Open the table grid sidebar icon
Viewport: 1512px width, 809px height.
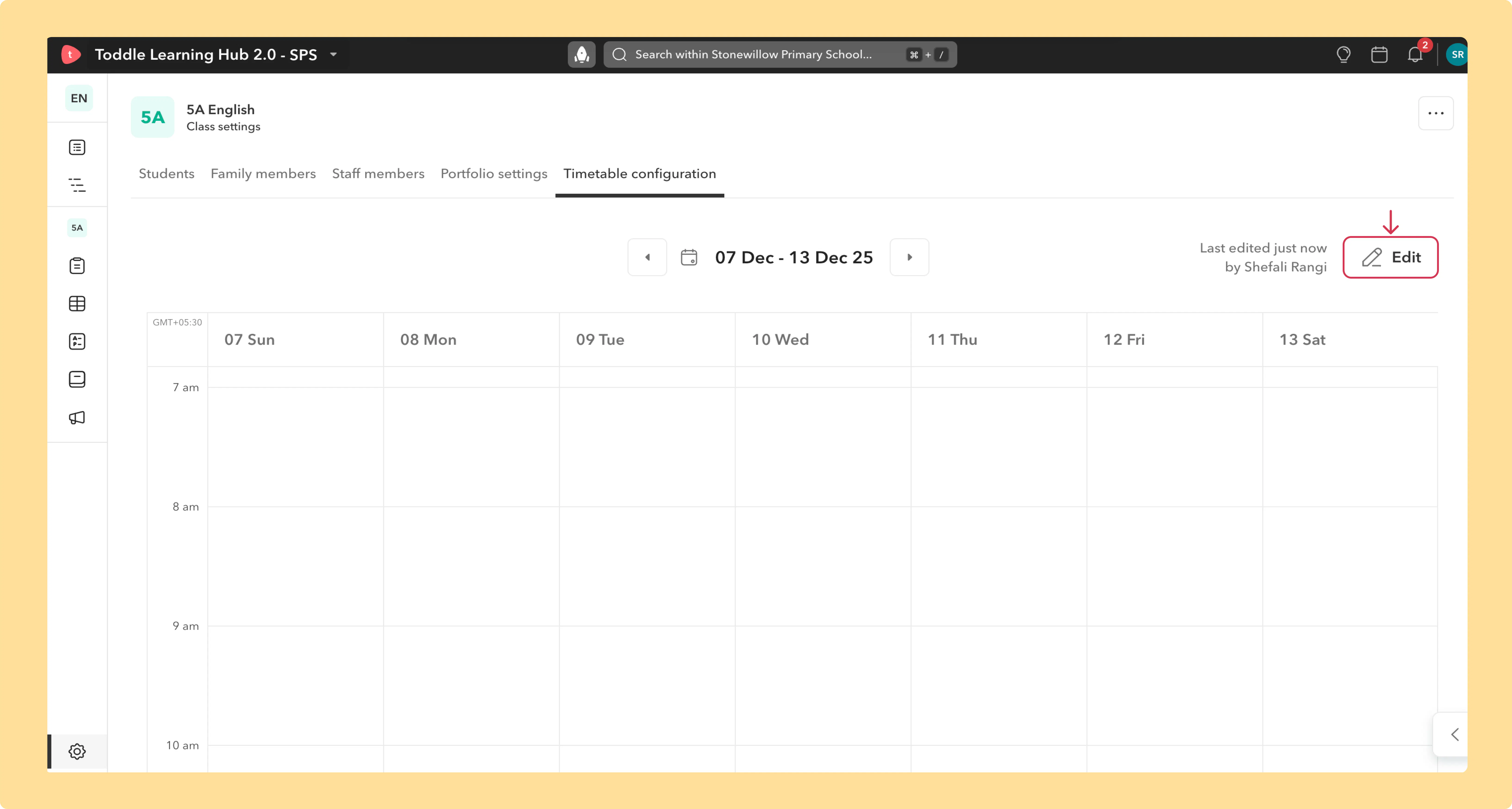77,304
